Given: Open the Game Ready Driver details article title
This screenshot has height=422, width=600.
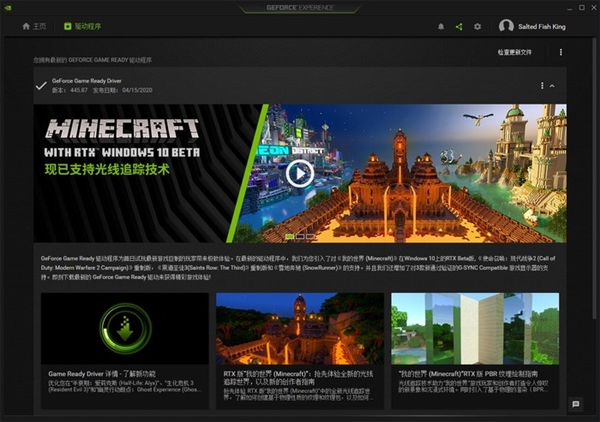Looking at the screenshot, I should point(102,374).
